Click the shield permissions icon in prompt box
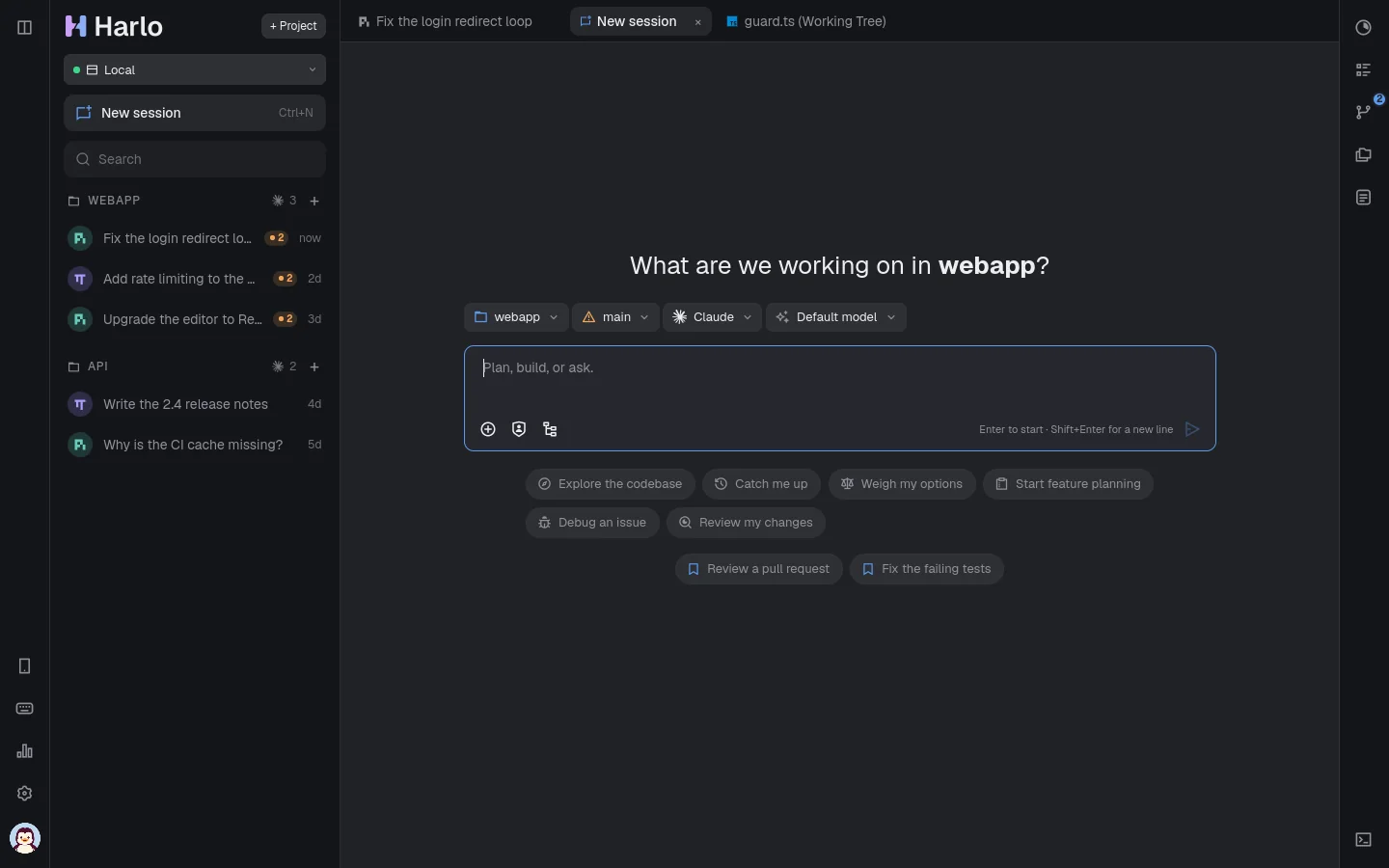 click(x=519, y=429)
